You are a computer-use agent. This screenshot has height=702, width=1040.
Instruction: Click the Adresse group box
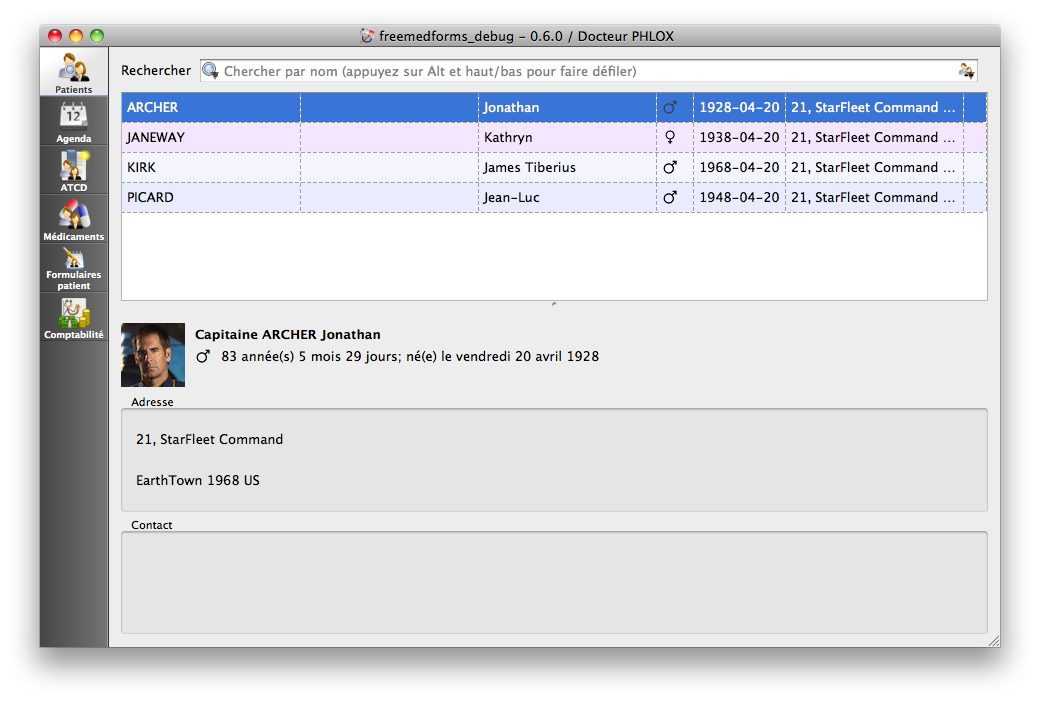(554, 459)
